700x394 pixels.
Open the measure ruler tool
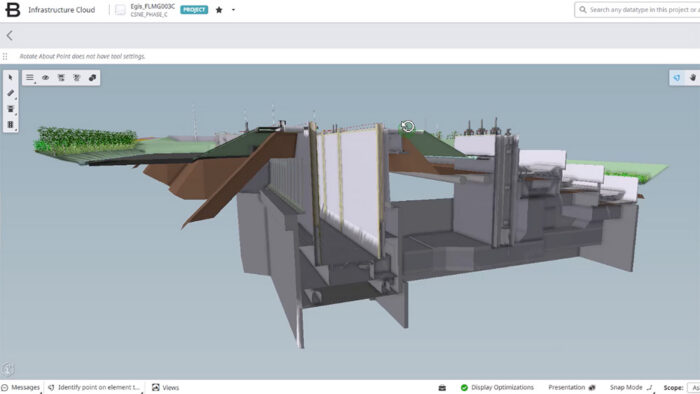[11, 93]
